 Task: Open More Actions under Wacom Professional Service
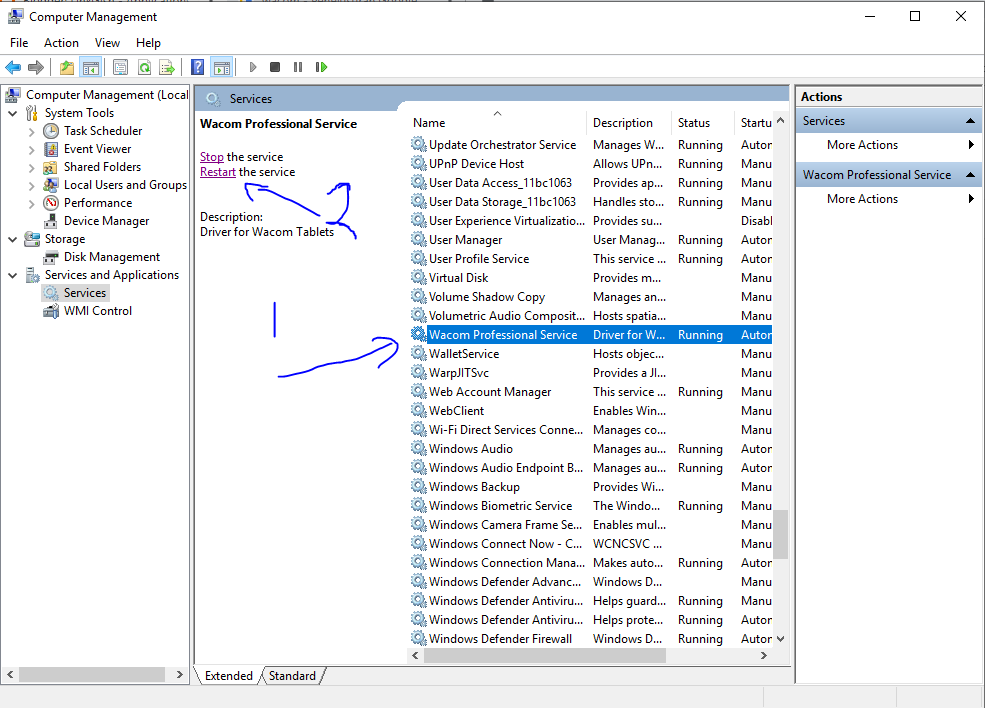tap(862, 199)
